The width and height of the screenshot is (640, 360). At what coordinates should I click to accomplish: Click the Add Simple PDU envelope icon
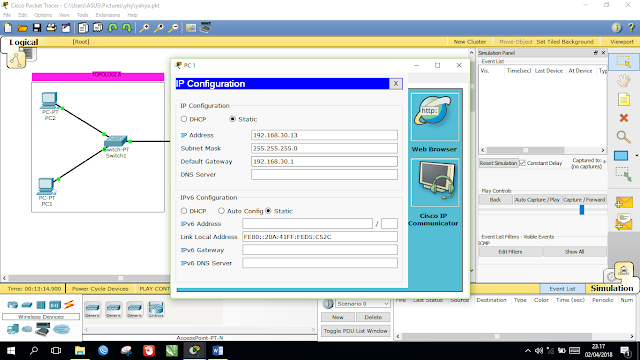(624, 202)
